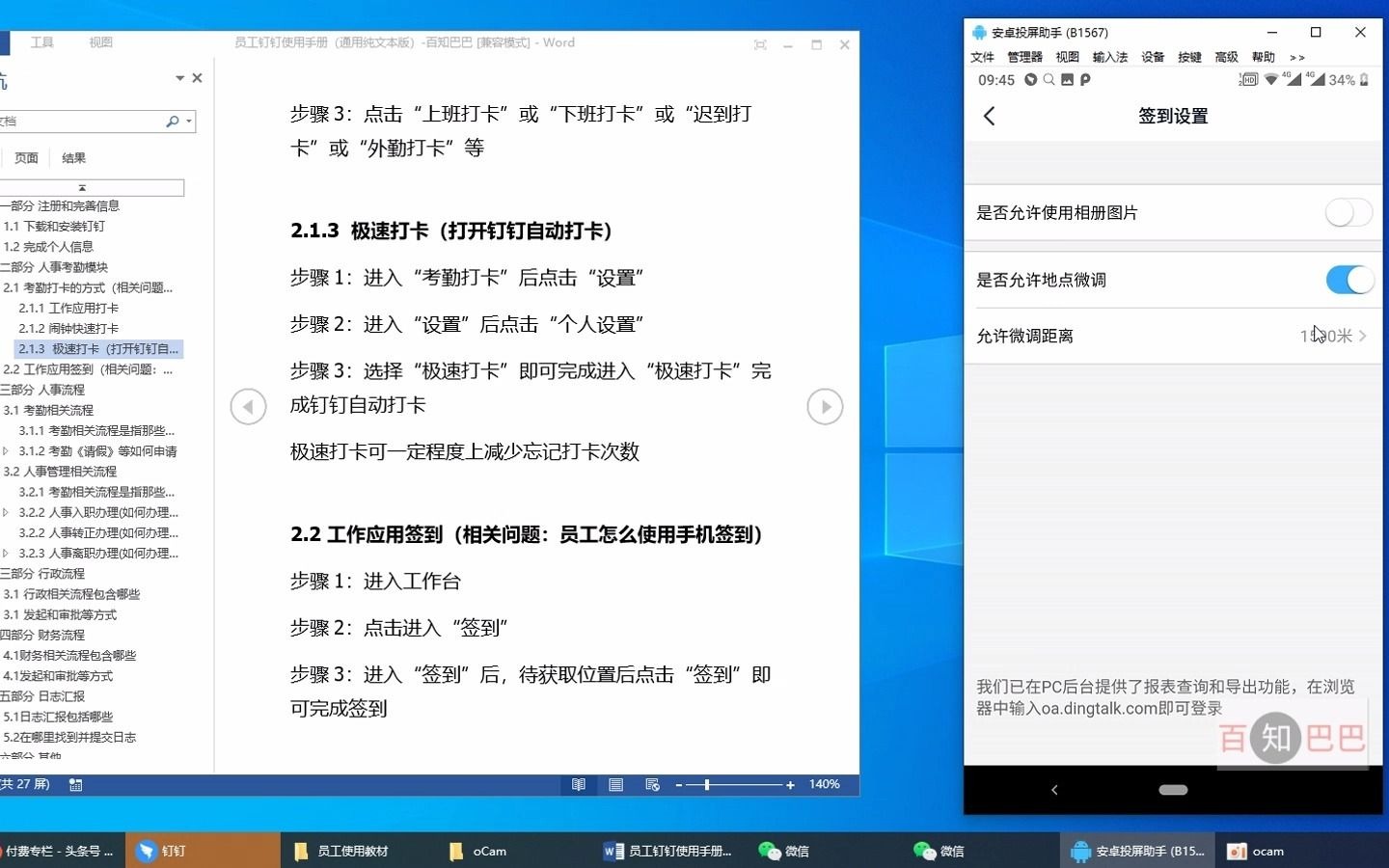Viewport: 1389px width, 868px height.
Task: Open 管理器 menu in 安卓投屏助手
Action: click(x=1024, y=58)
